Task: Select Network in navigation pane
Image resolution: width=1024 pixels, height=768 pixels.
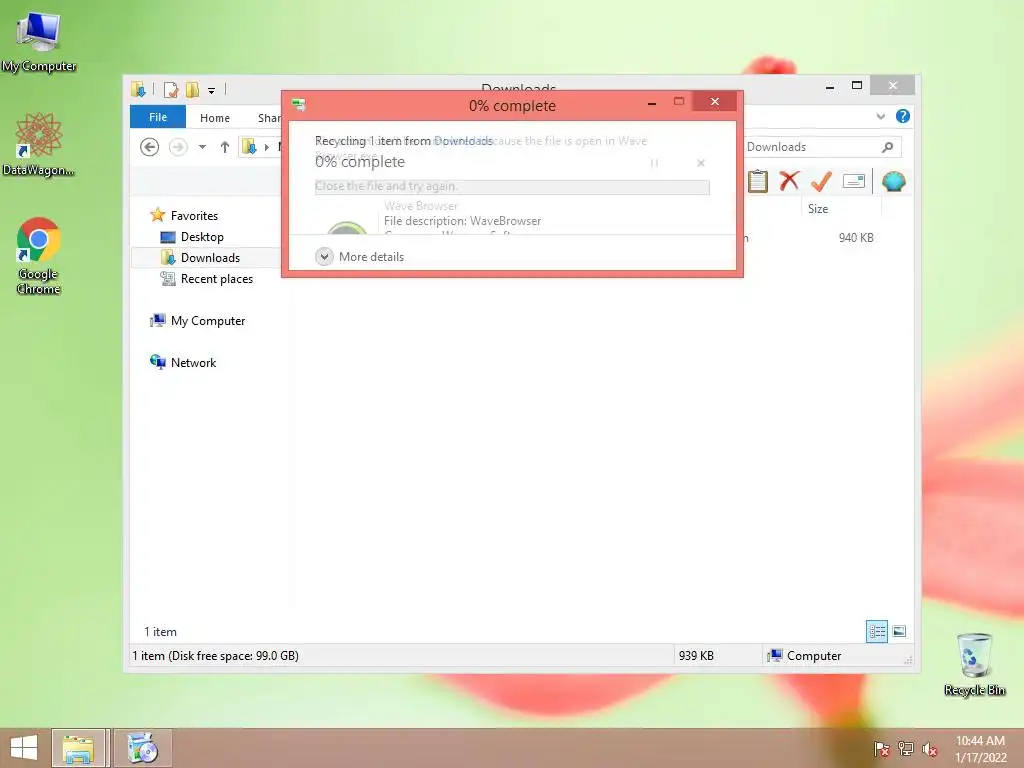Action: click(193, 362)
